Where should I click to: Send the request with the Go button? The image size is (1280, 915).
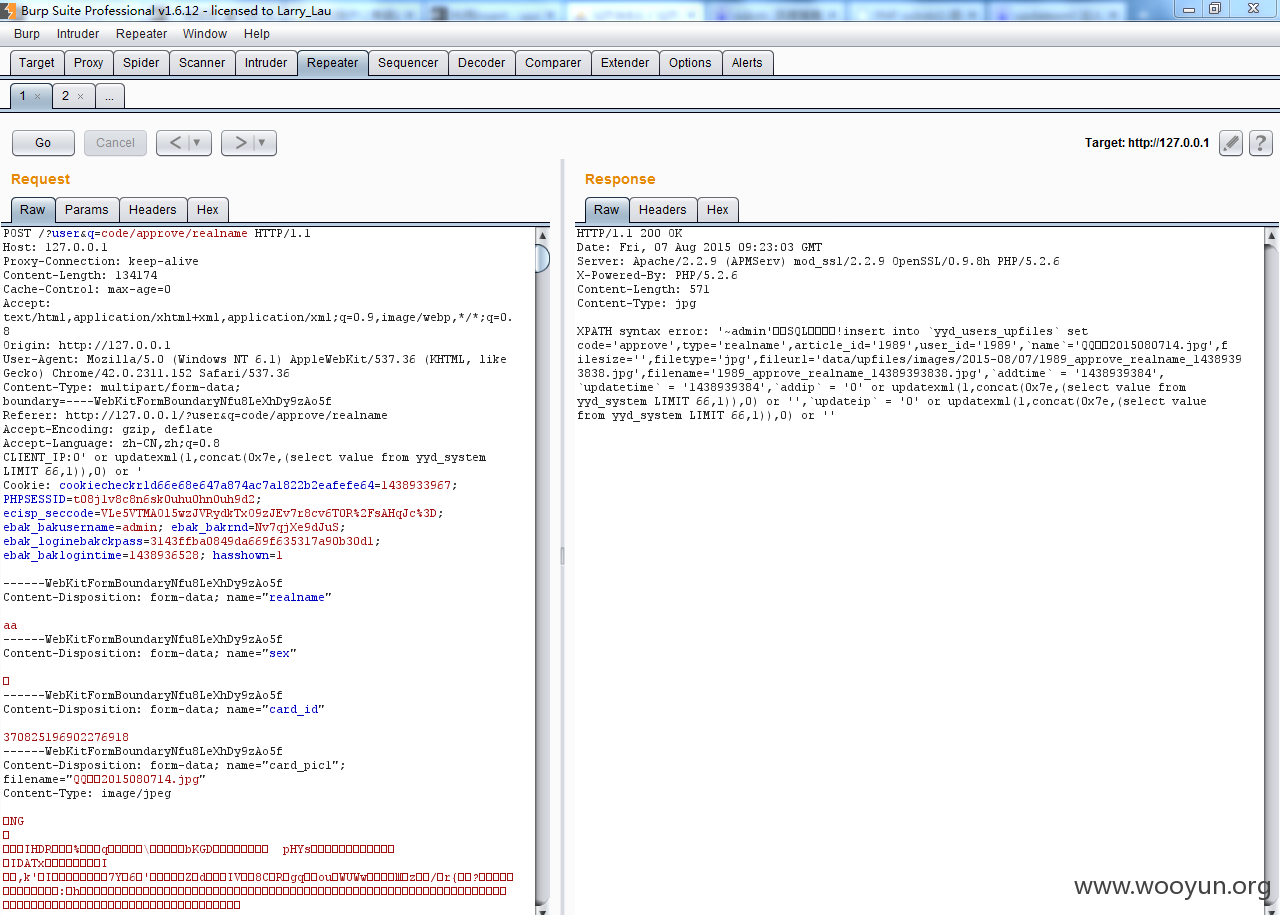[43, 143]
